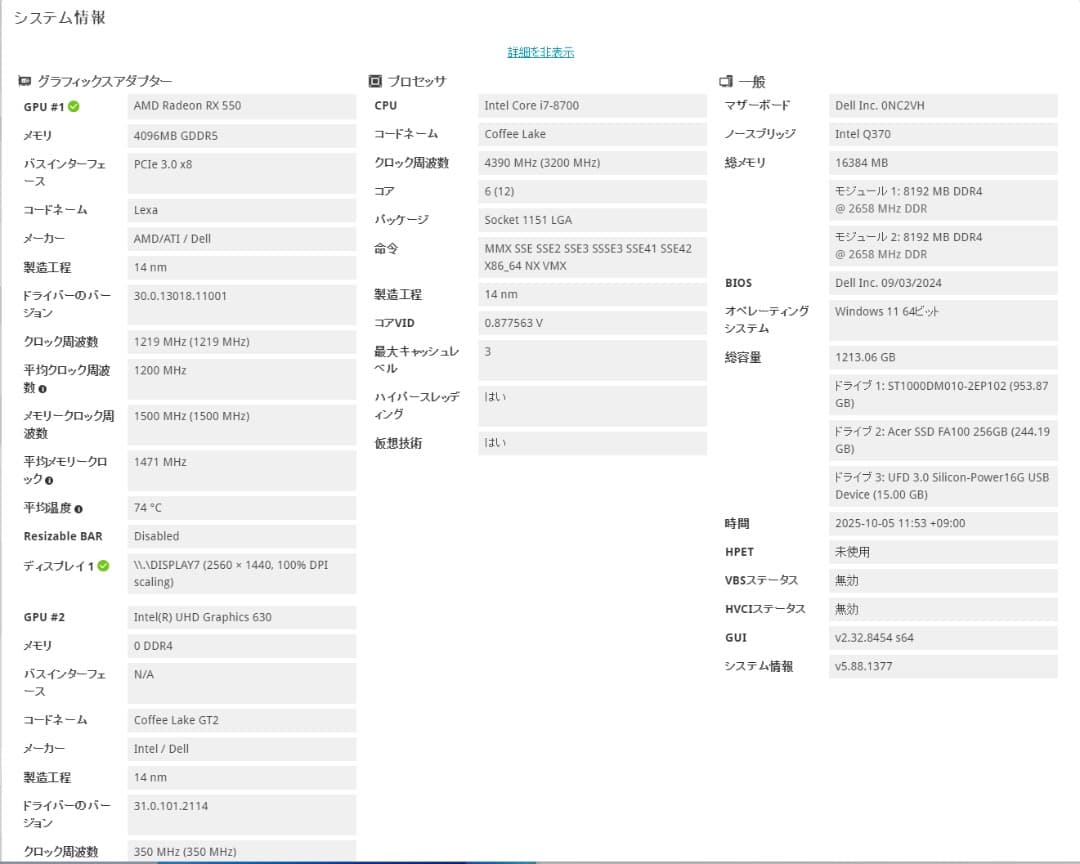1080x864 pixels.
Task: Expand ドライブ 1 ST1000DM010 storage entry
Action: click(940, 394)
